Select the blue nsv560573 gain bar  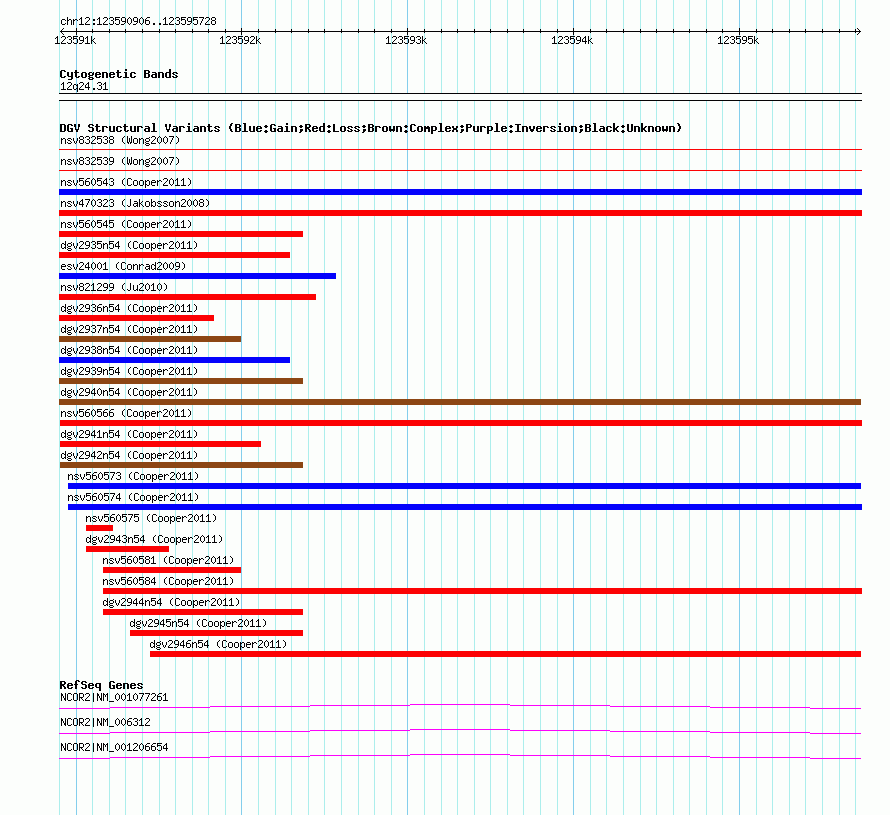tap(464, 486)
